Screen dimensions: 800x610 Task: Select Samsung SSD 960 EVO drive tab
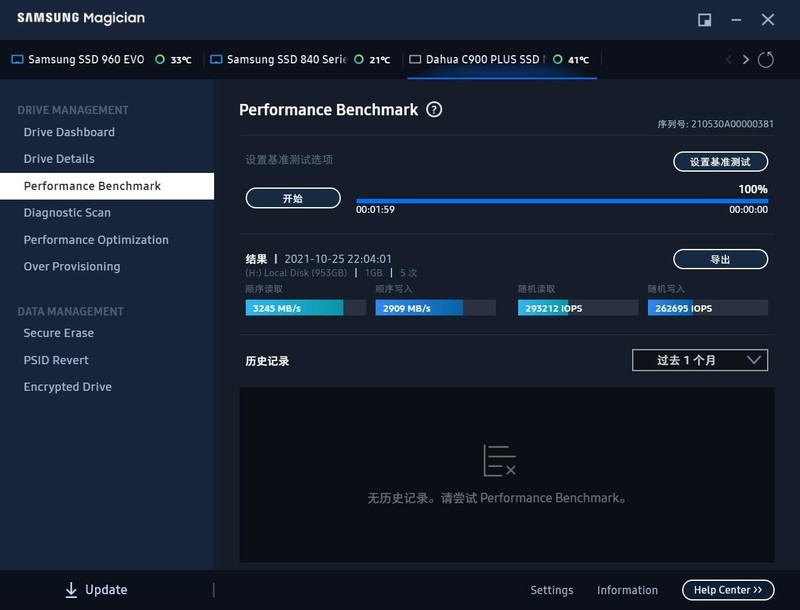click(x=86, y=60)
